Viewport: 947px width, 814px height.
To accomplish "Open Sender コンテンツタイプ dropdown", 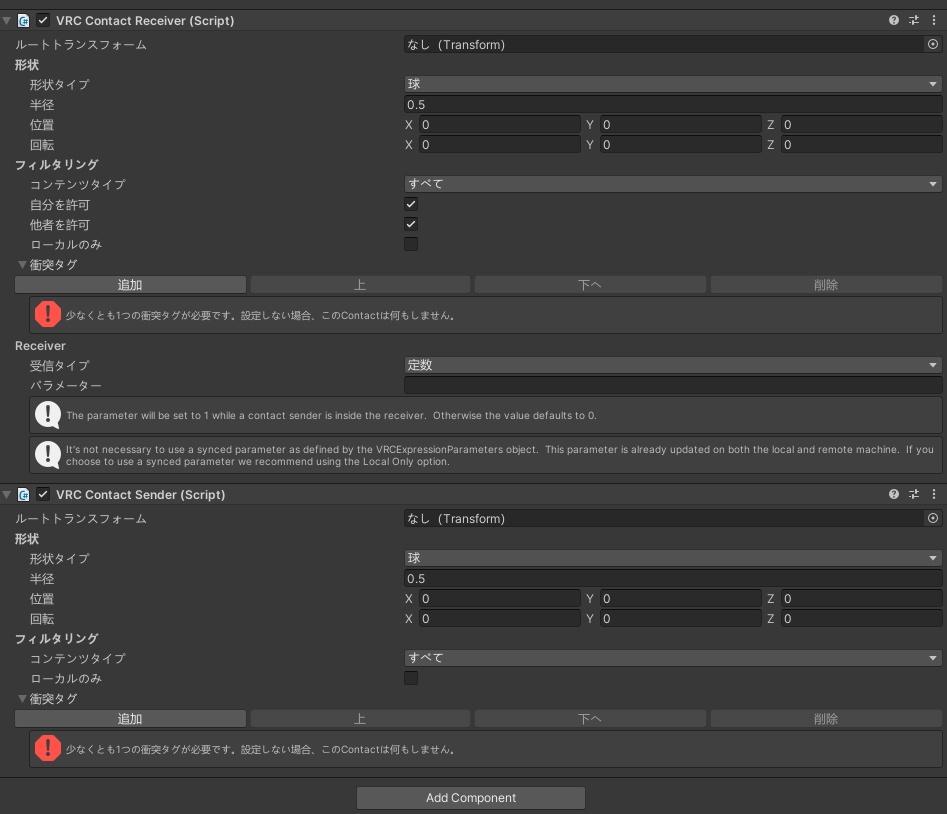I will point(673,658).
